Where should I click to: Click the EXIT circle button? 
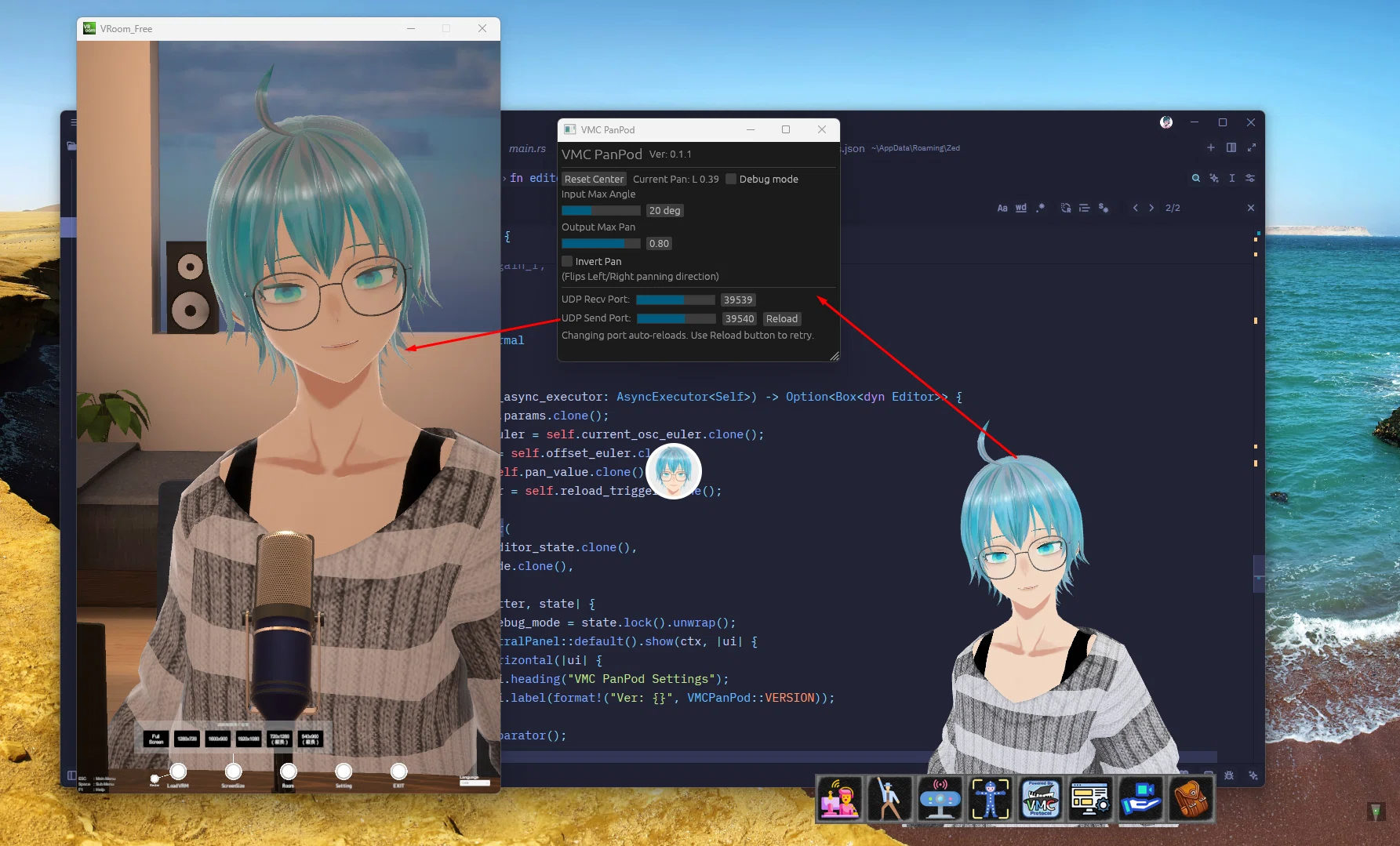tap(398, 772)
